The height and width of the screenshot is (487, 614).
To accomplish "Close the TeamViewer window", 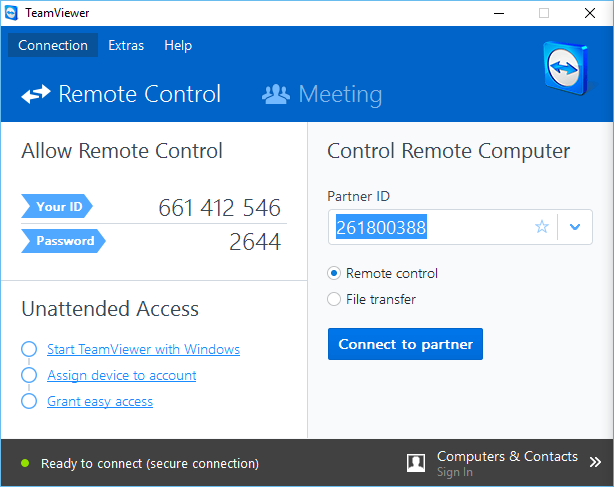I will pyautogui.click(x=590, y=13).
